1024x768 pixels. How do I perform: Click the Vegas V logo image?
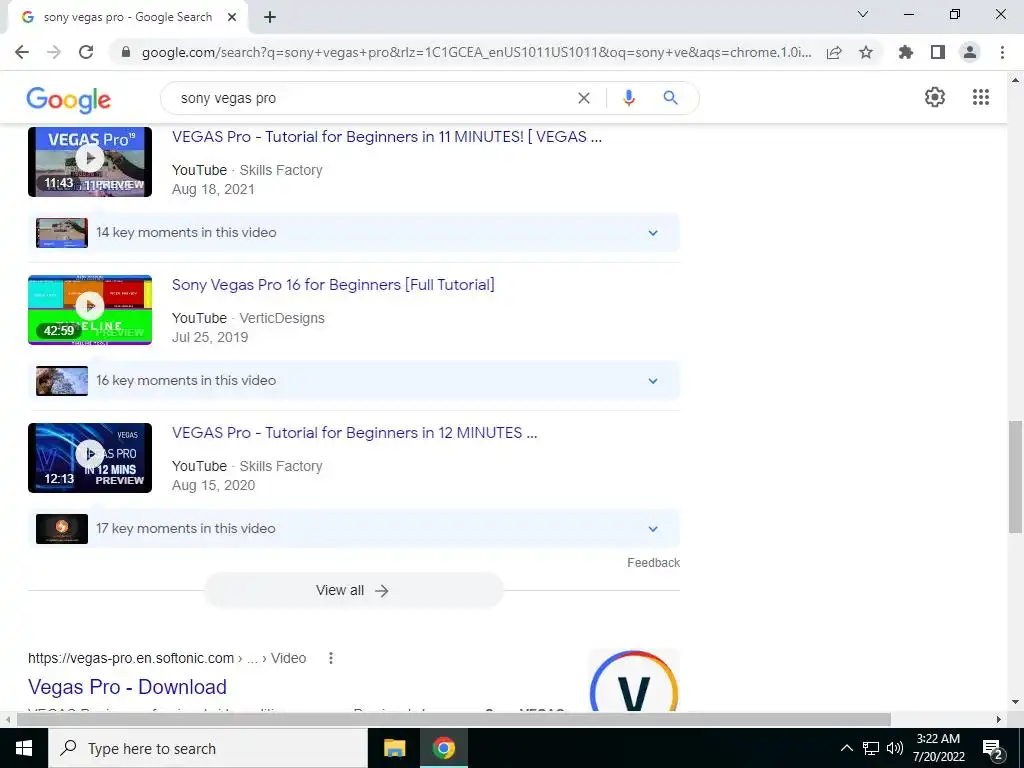tap(633, 679)
